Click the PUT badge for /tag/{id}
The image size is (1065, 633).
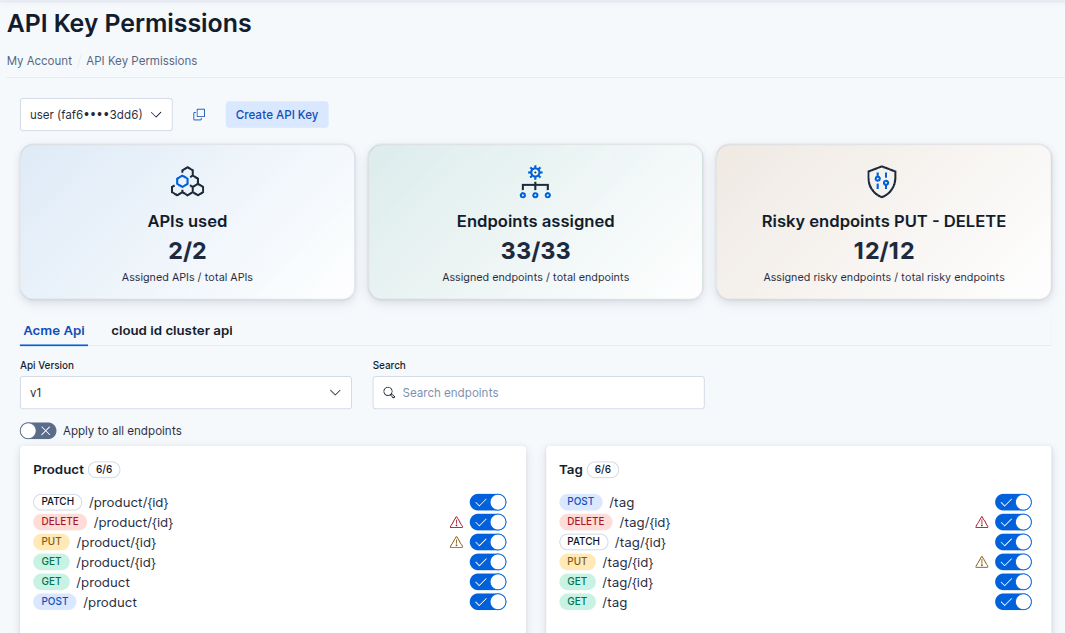click(x=577, y=562)
